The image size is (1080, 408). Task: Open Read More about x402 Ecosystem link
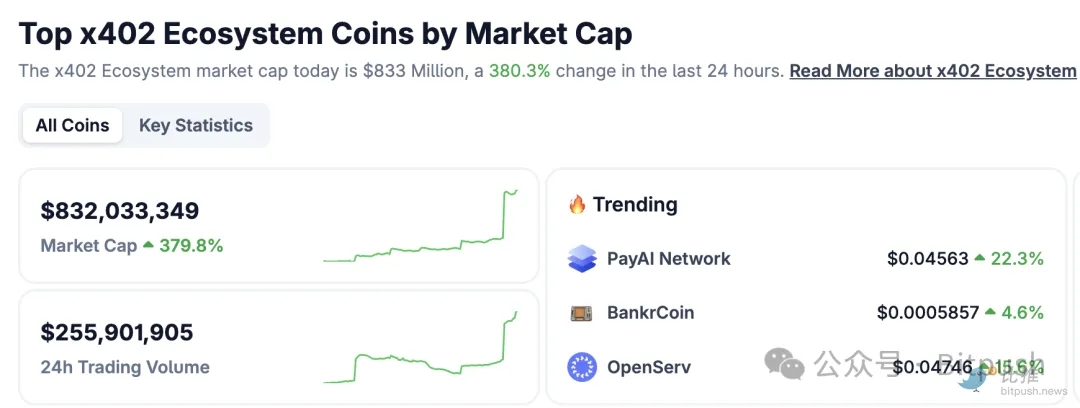click(932, 71)
